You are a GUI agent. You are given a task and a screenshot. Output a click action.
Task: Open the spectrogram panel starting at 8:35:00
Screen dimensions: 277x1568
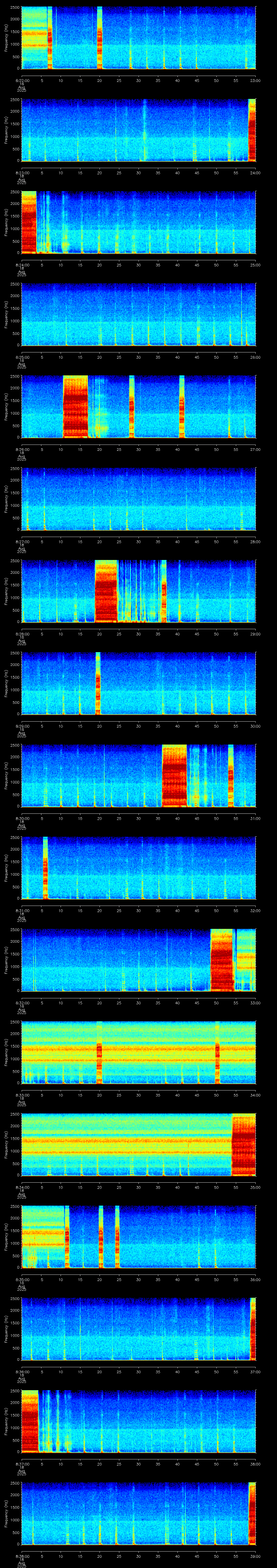pyautogui.click(x=138, y=1237)
